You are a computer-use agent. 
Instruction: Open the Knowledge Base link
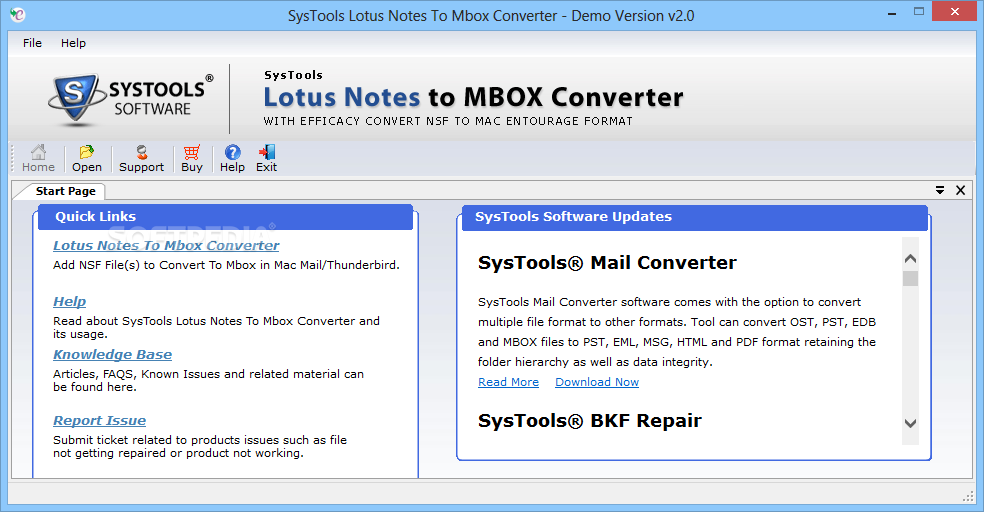[x=112, y=354]
